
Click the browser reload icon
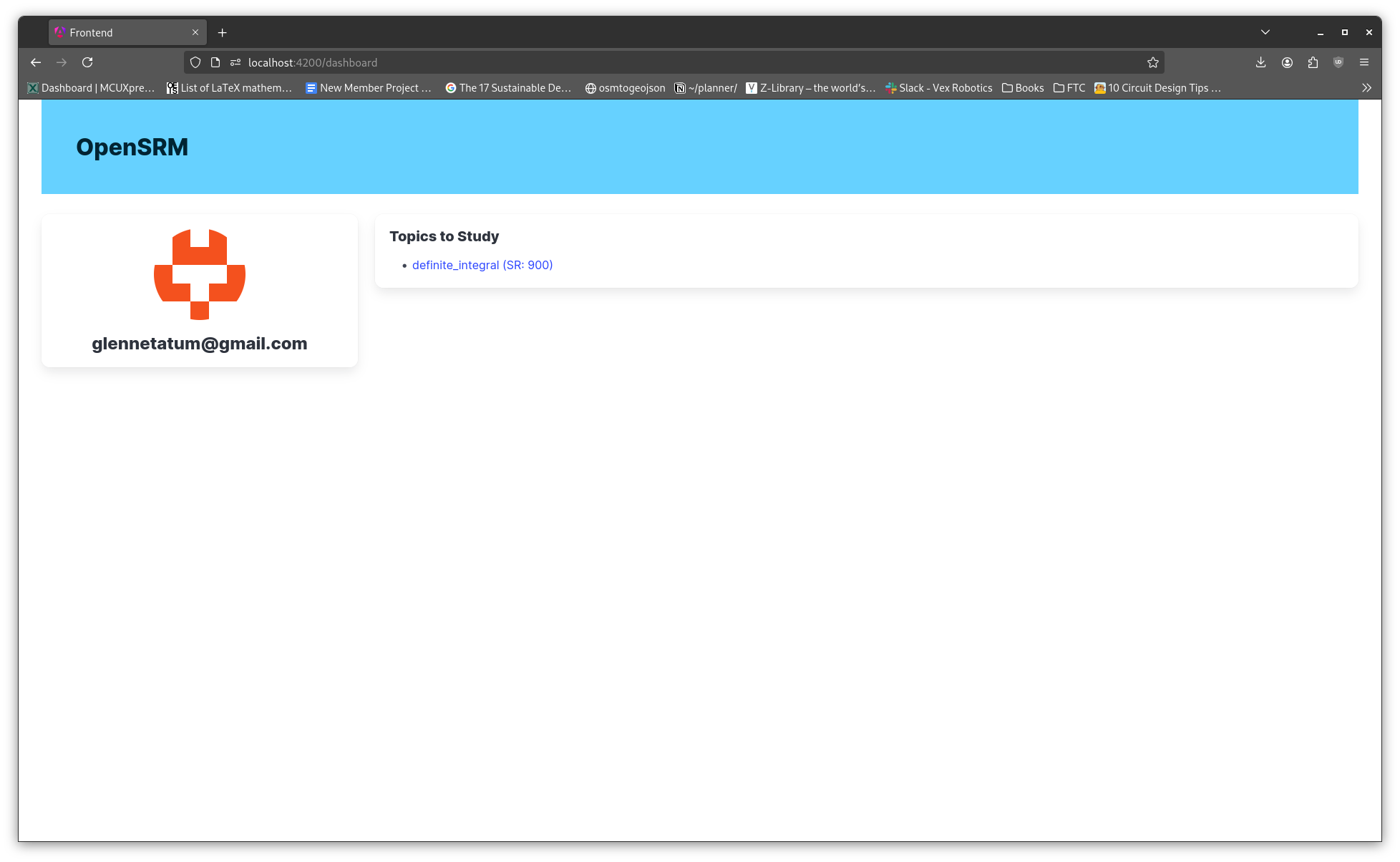pyautogui.click(x=87, y=62)
